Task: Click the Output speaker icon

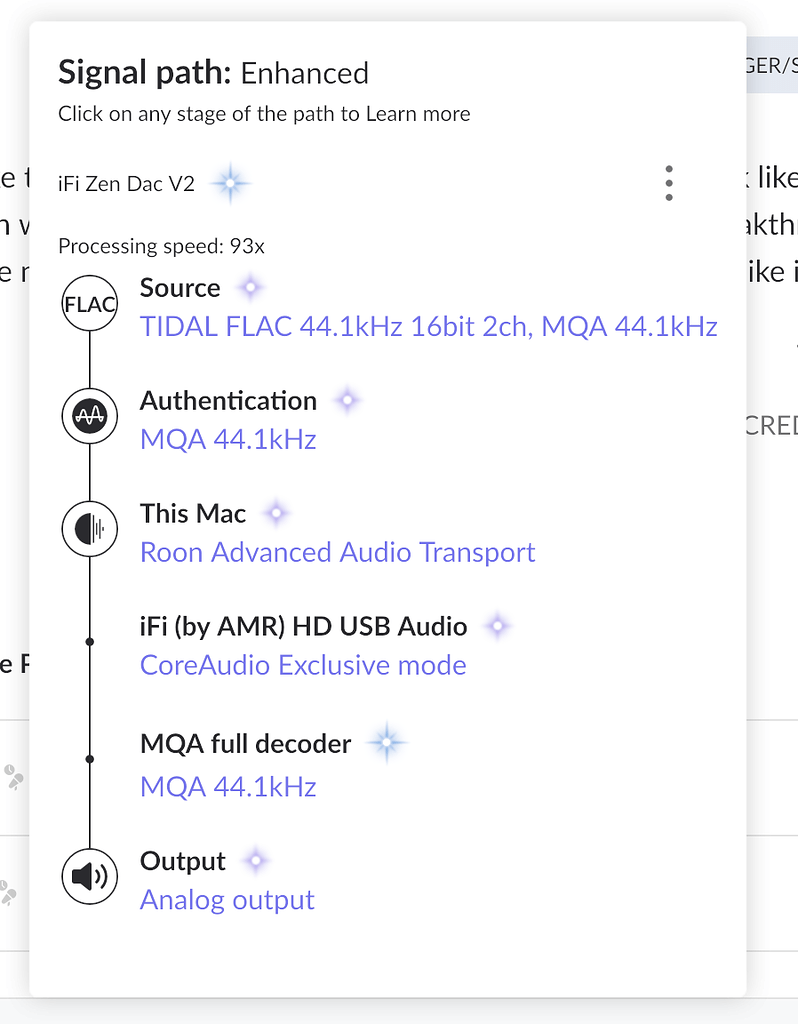Action: click(x=89, y=875)
